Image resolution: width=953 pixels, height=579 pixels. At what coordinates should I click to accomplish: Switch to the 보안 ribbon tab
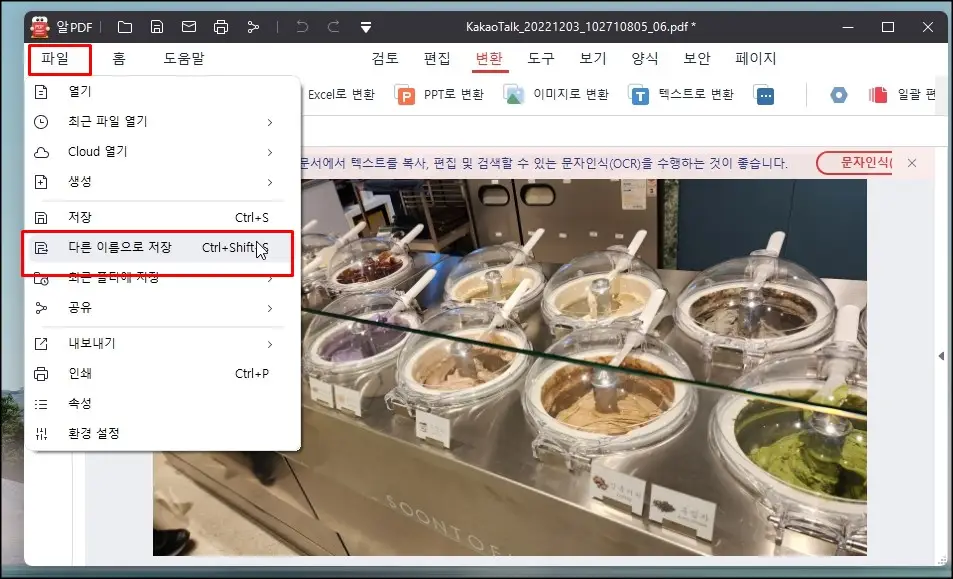pyautogui.click(x=697, y=58)
